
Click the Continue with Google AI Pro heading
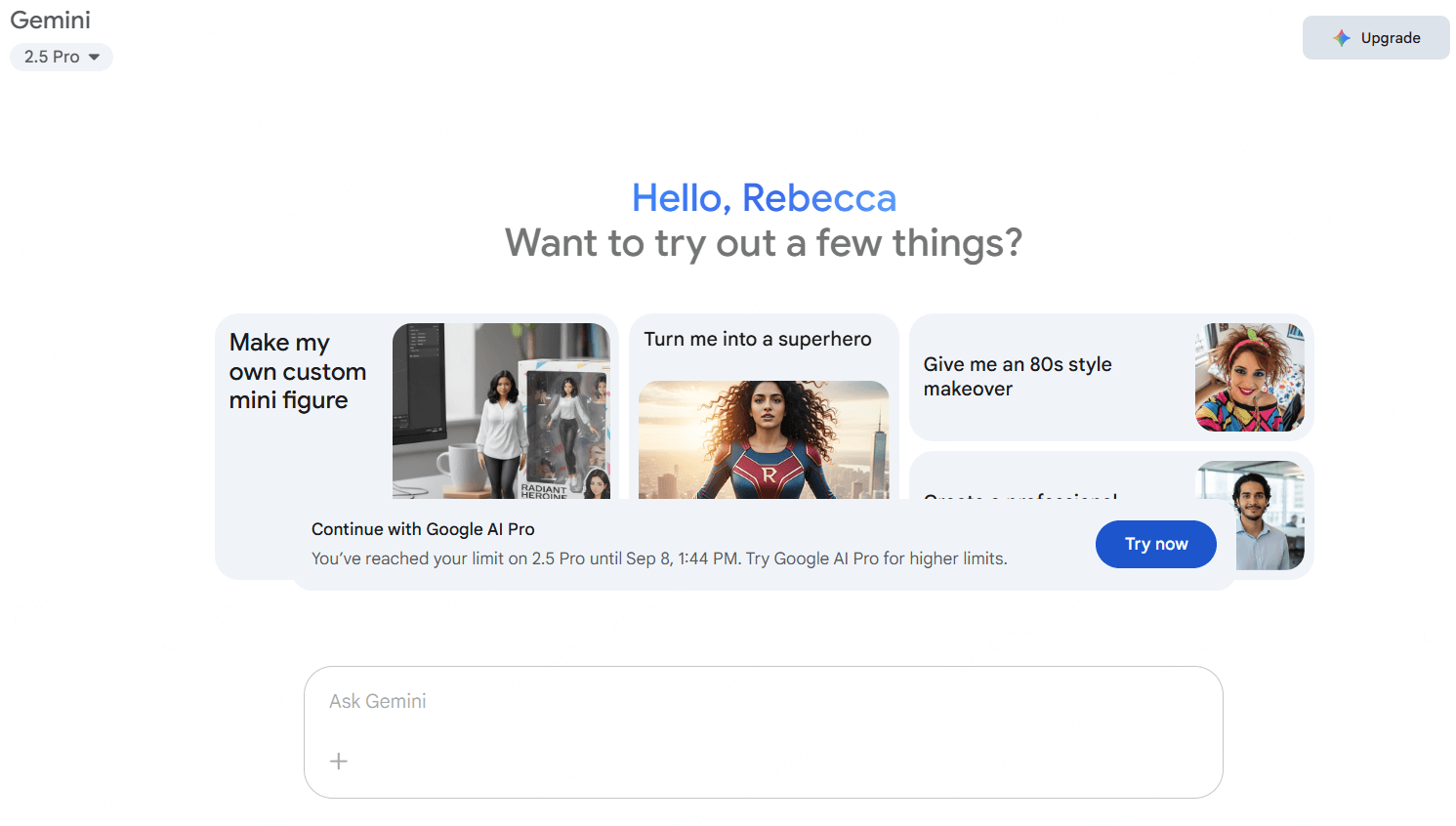pyautogui.click(x=423, y=529)
